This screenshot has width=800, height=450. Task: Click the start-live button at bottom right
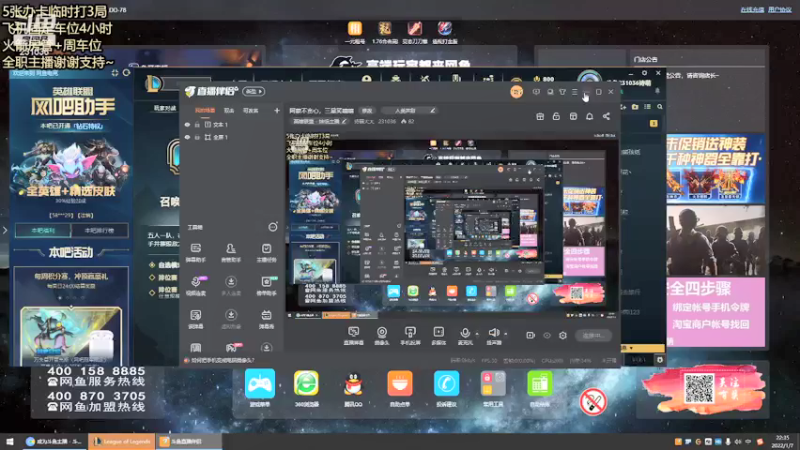[x=593, y=335]
